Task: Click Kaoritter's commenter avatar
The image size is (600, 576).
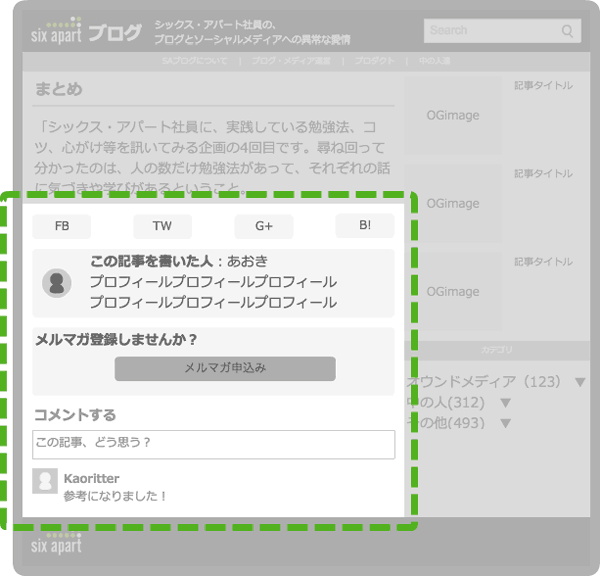Action: (45, 480)
